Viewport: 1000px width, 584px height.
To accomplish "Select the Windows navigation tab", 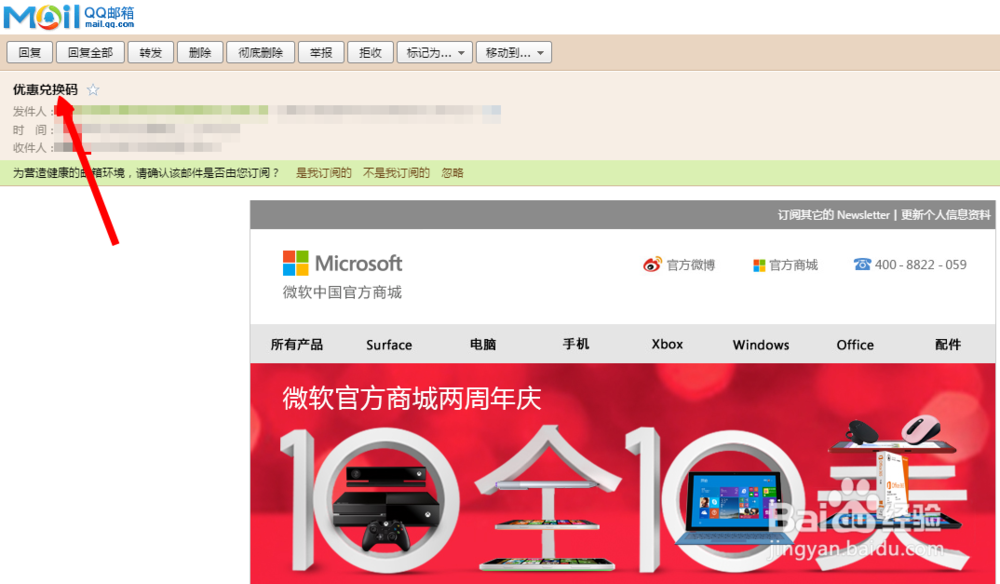I will [x=761, y=344].
